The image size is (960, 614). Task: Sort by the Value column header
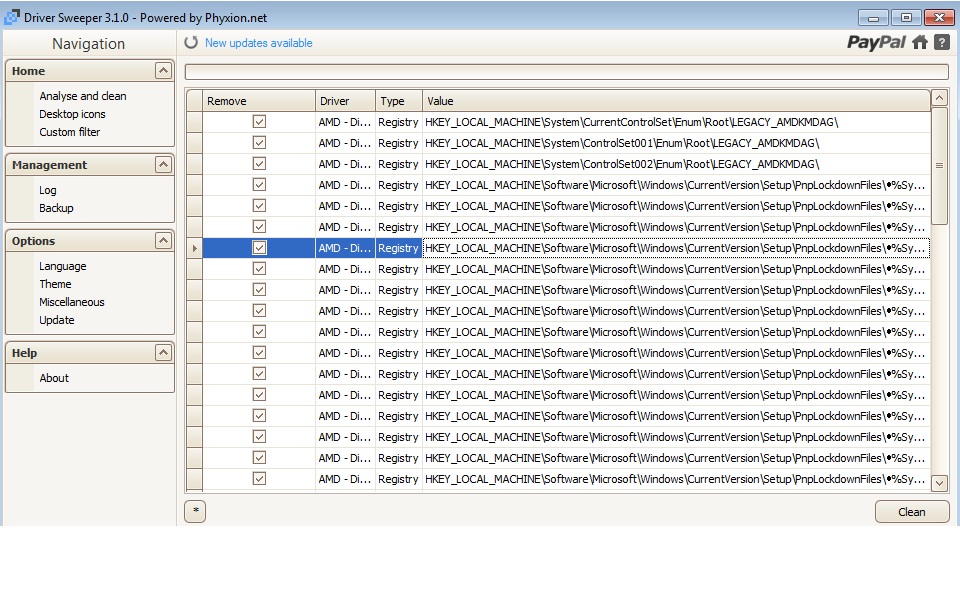click(x=676, y=101)
